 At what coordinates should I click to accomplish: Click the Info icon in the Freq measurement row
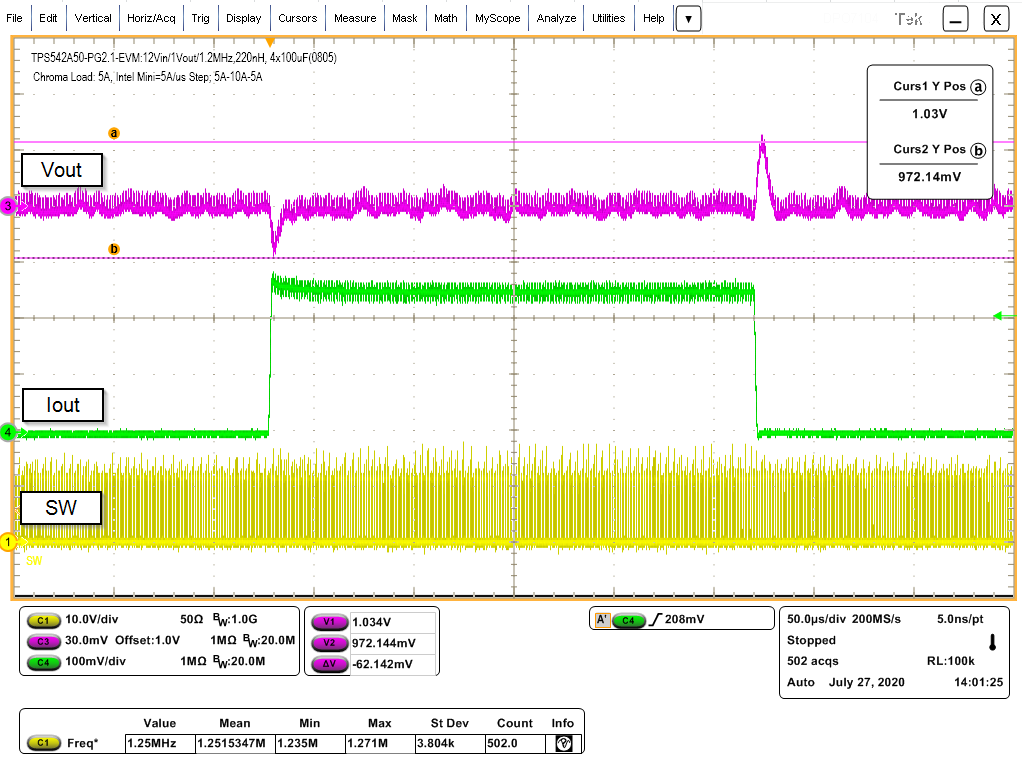click(x=562, y=743)
